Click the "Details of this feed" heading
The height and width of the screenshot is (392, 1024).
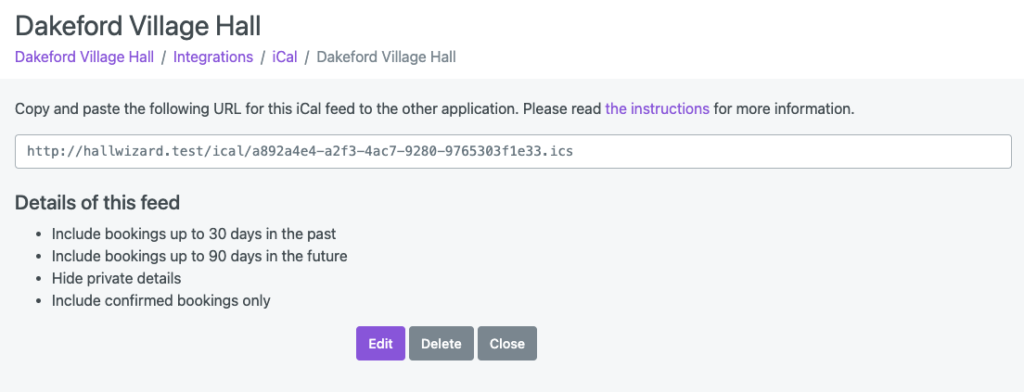(x=97, y=203)
